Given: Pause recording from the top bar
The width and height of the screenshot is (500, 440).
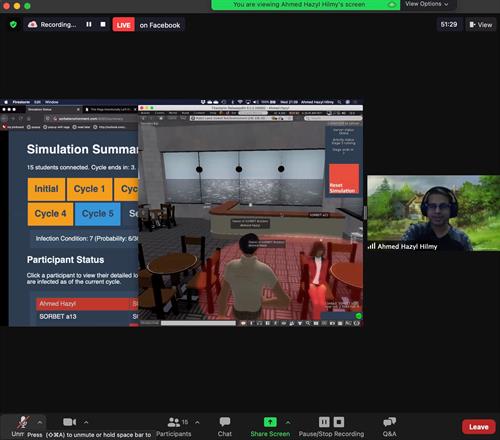Looking at the screenshot, I should click(89, 24).
